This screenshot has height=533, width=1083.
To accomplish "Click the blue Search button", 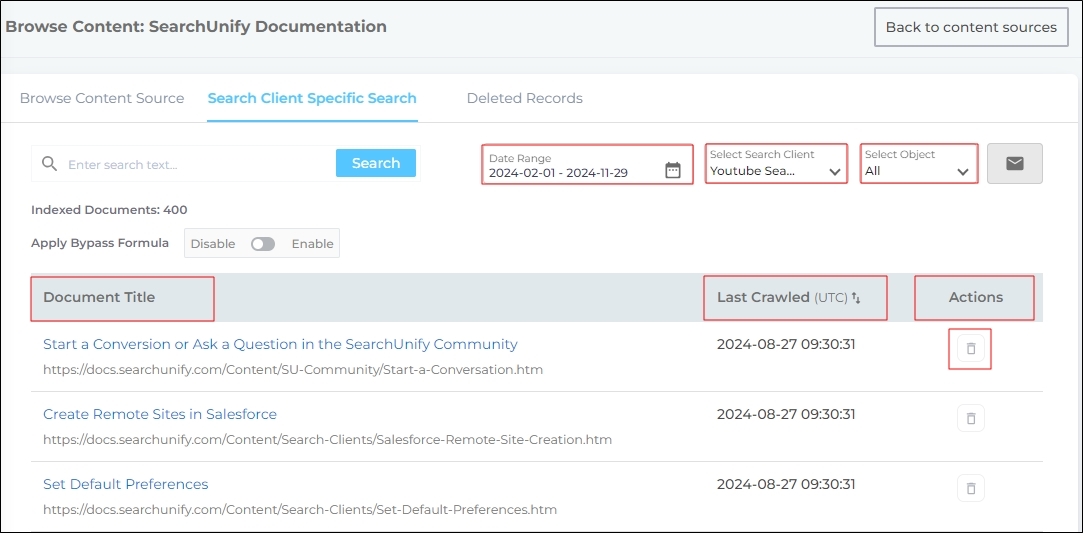I will tap(376, 163).
